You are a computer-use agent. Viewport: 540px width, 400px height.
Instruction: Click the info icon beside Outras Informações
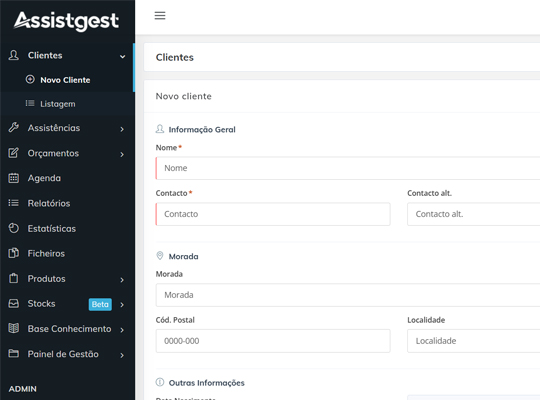pos(160,382)
